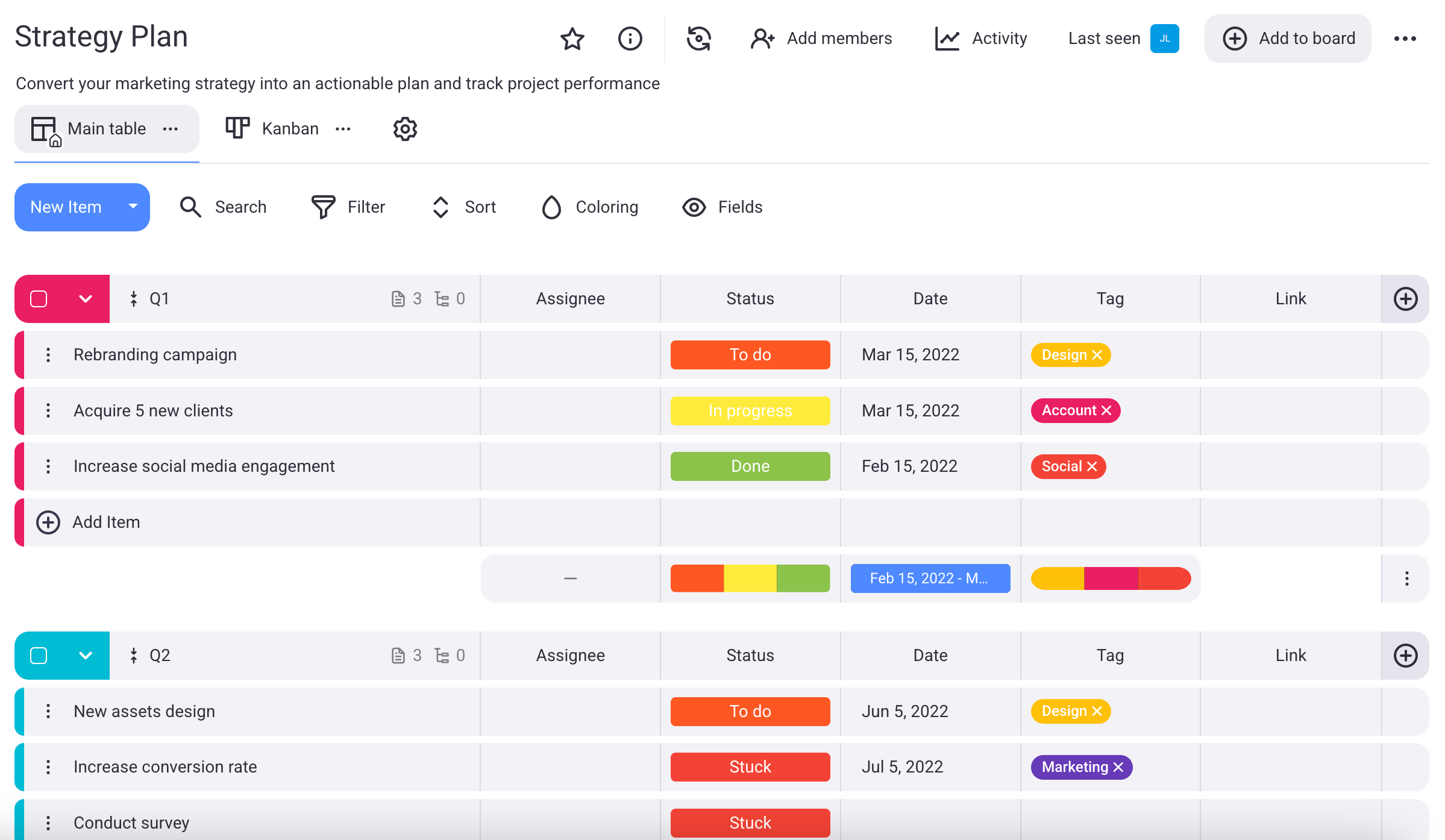
Task: Open board settings gear icon
Action: (x=405, y=128)
